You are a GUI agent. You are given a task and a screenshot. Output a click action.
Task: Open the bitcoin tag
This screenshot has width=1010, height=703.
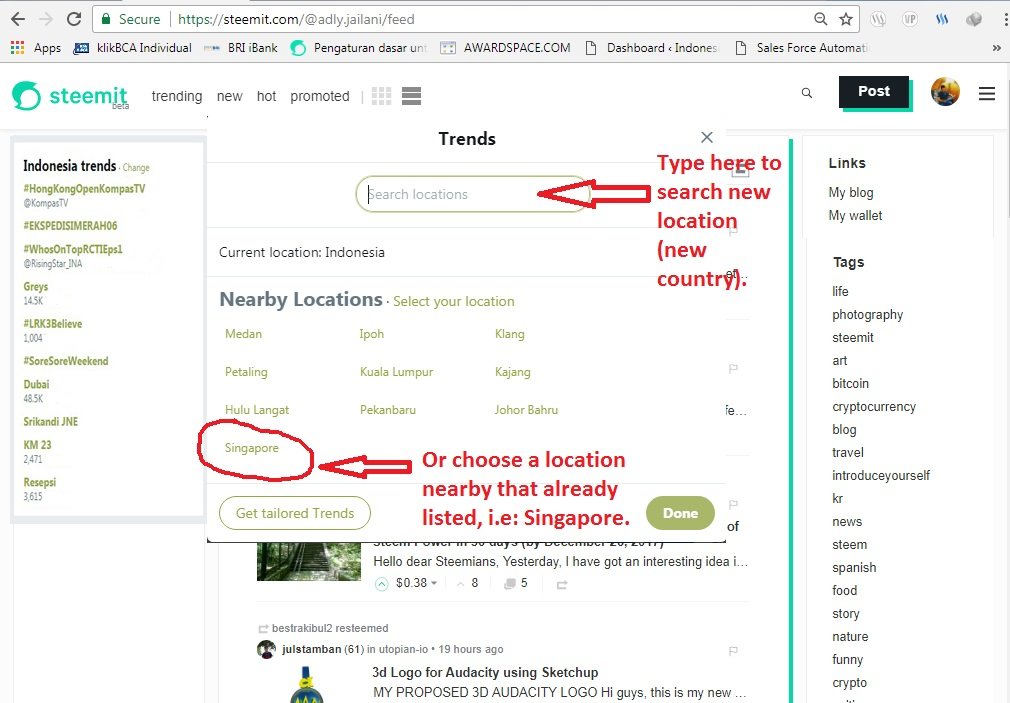[850, 383]
